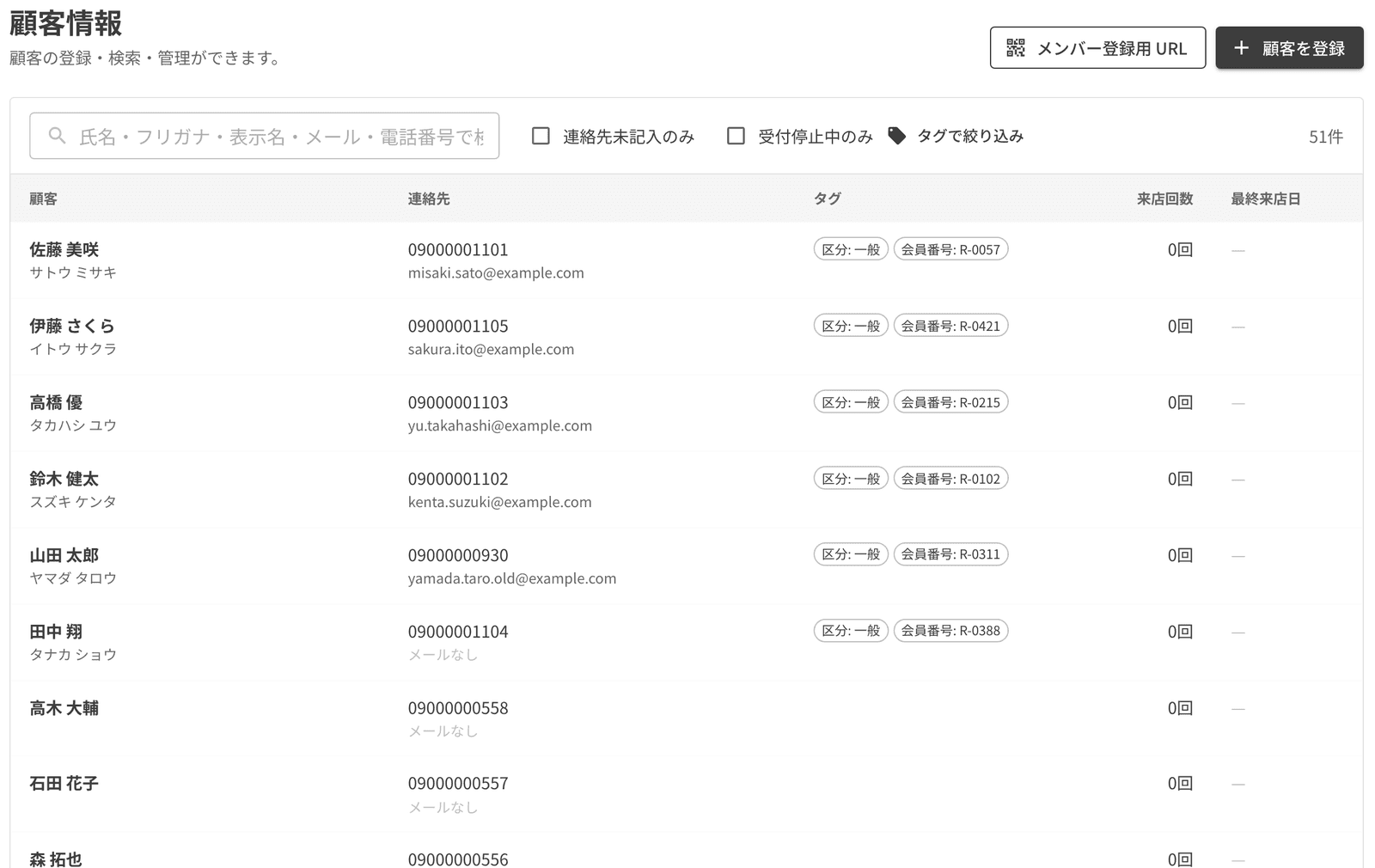Focus the customer search input field
Viewport: 1375px width, 868px height.
point(265,136)
